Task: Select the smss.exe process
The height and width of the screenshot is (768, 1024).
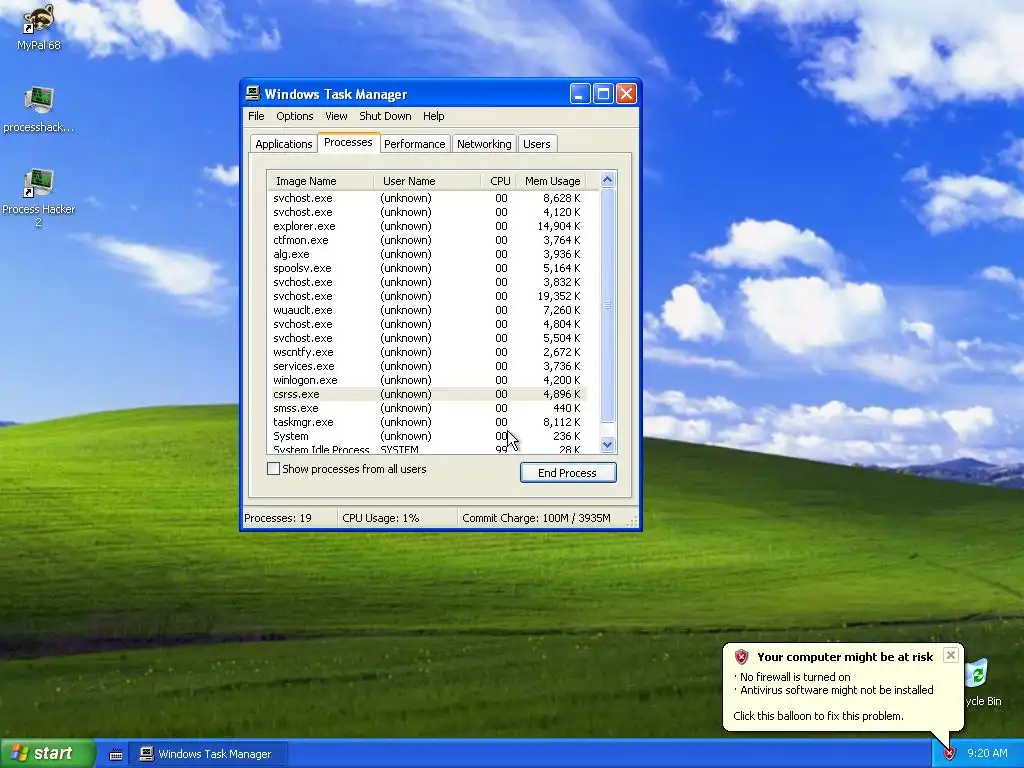Action: 427,408
